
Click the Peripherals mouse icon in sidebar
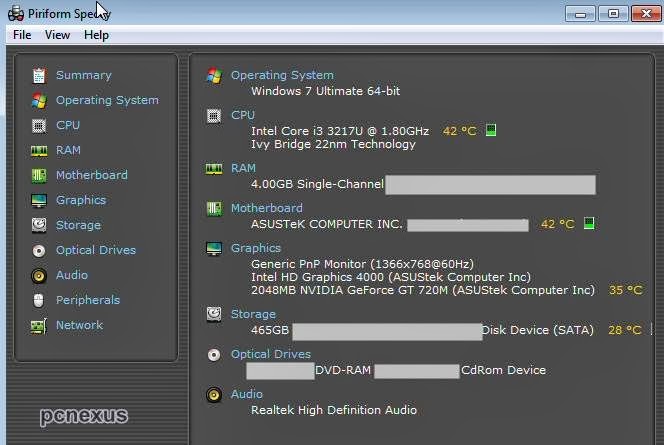click(39, 301)
